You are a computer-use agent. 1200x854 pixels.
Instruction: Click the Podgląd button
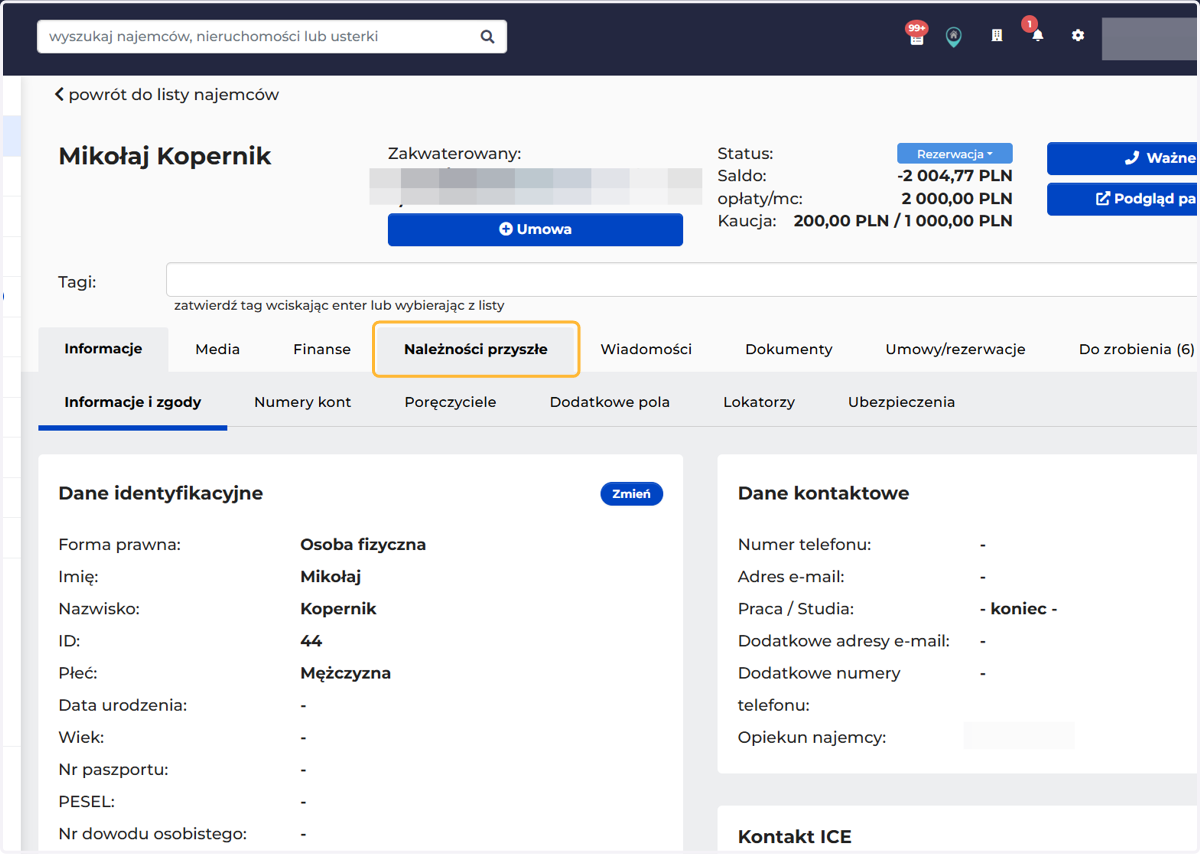[1123, 199]
